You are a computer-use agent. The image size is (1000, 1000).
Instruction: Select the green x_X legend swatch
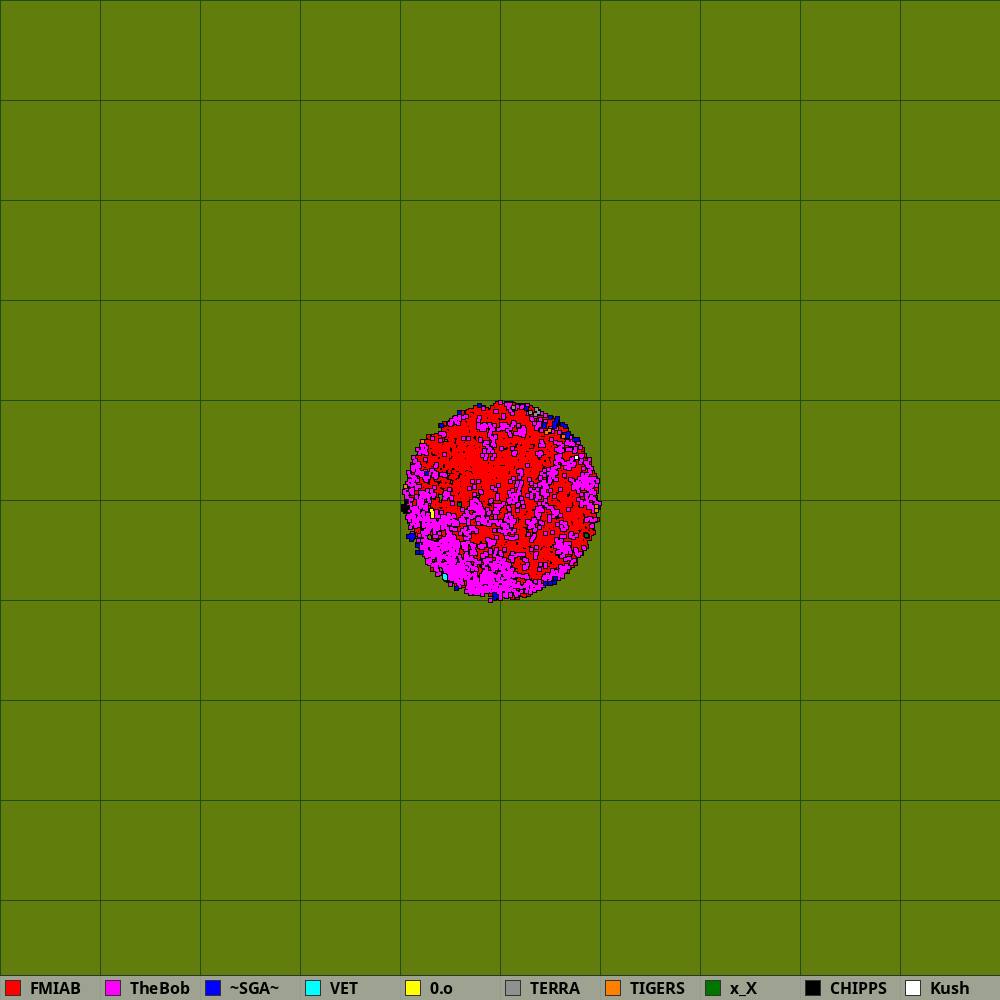point(713,988)
